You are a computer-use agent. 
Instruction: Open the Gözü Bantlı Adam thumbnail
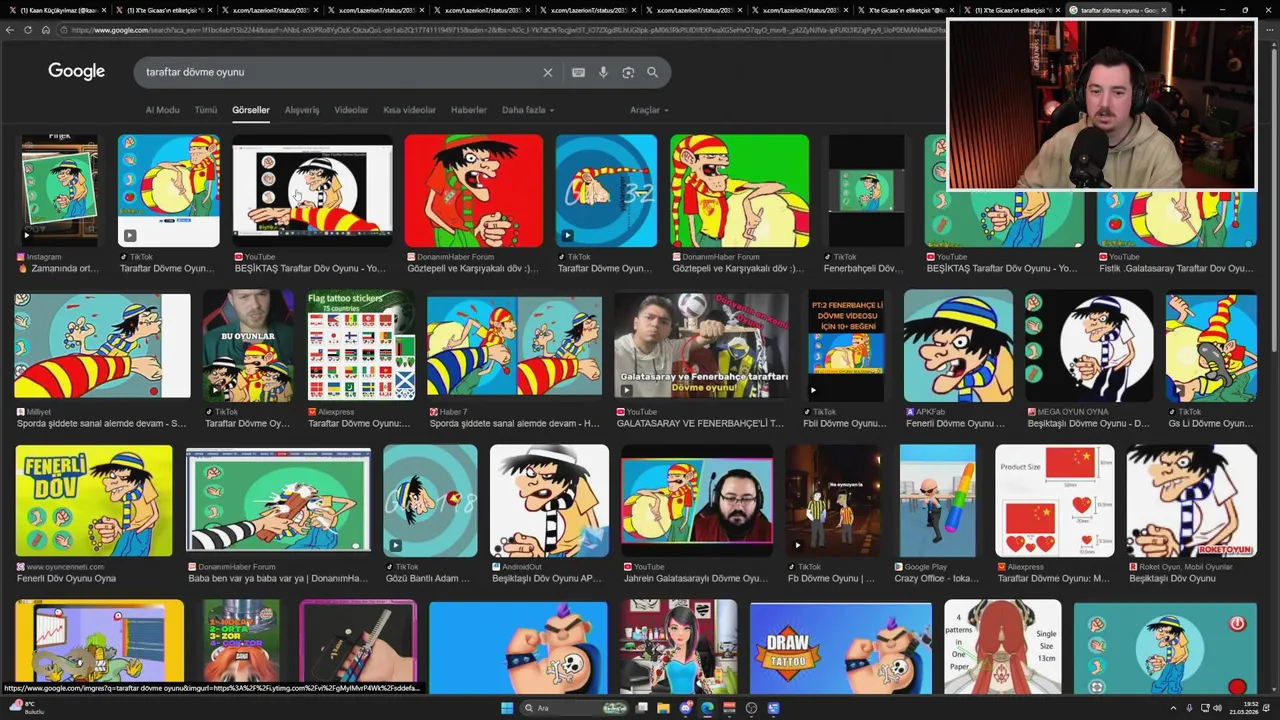pyautogui.click(x=430, y=501)
